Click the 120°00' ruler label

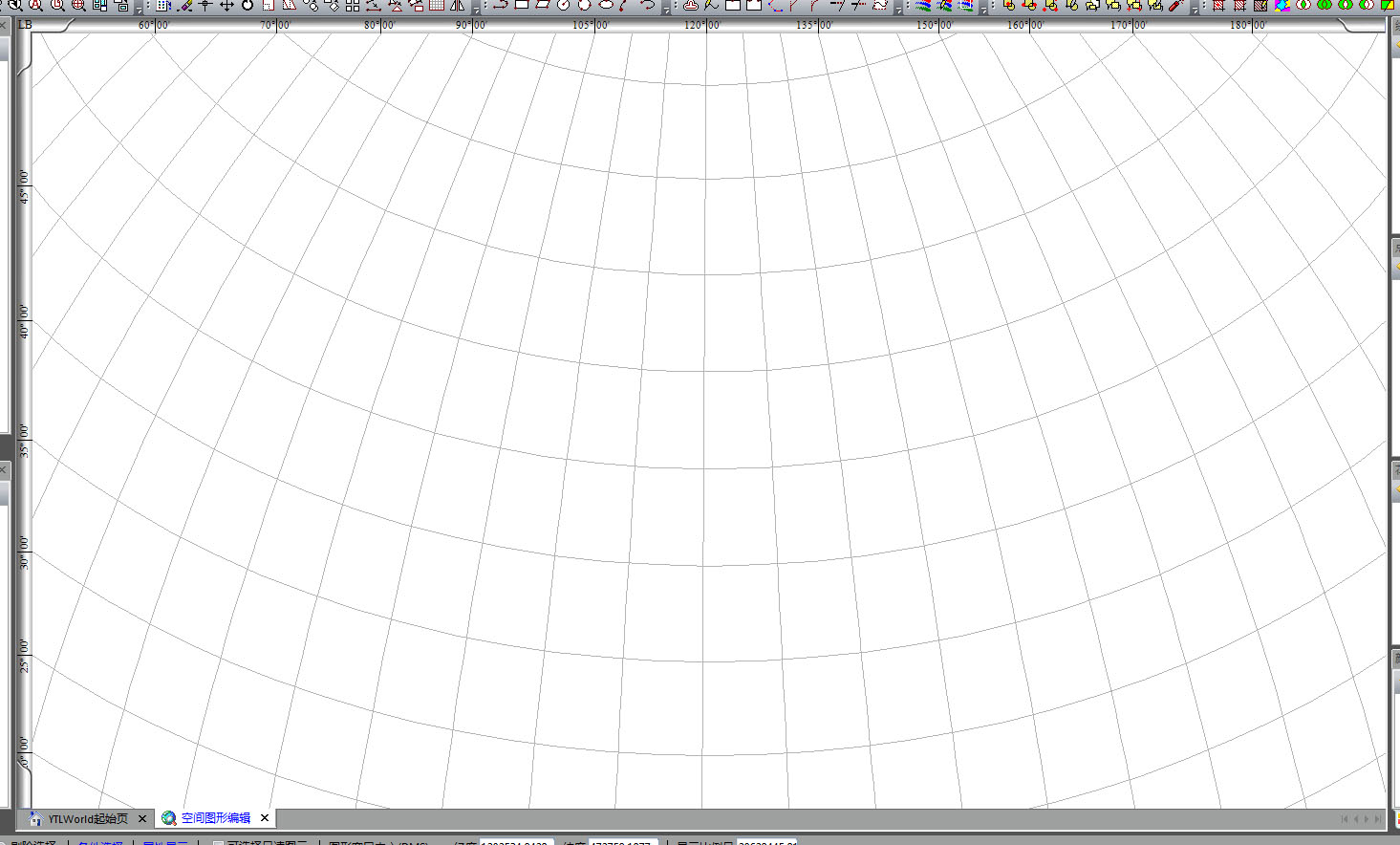[x=702, y=25]
